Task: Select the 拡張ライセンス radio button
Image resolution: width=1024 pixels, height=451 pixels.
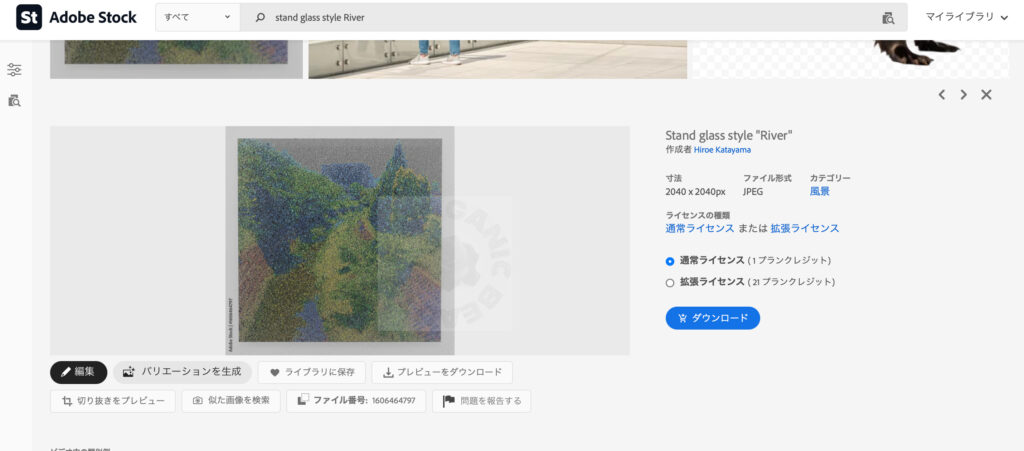Action: (x=670, y=282)
